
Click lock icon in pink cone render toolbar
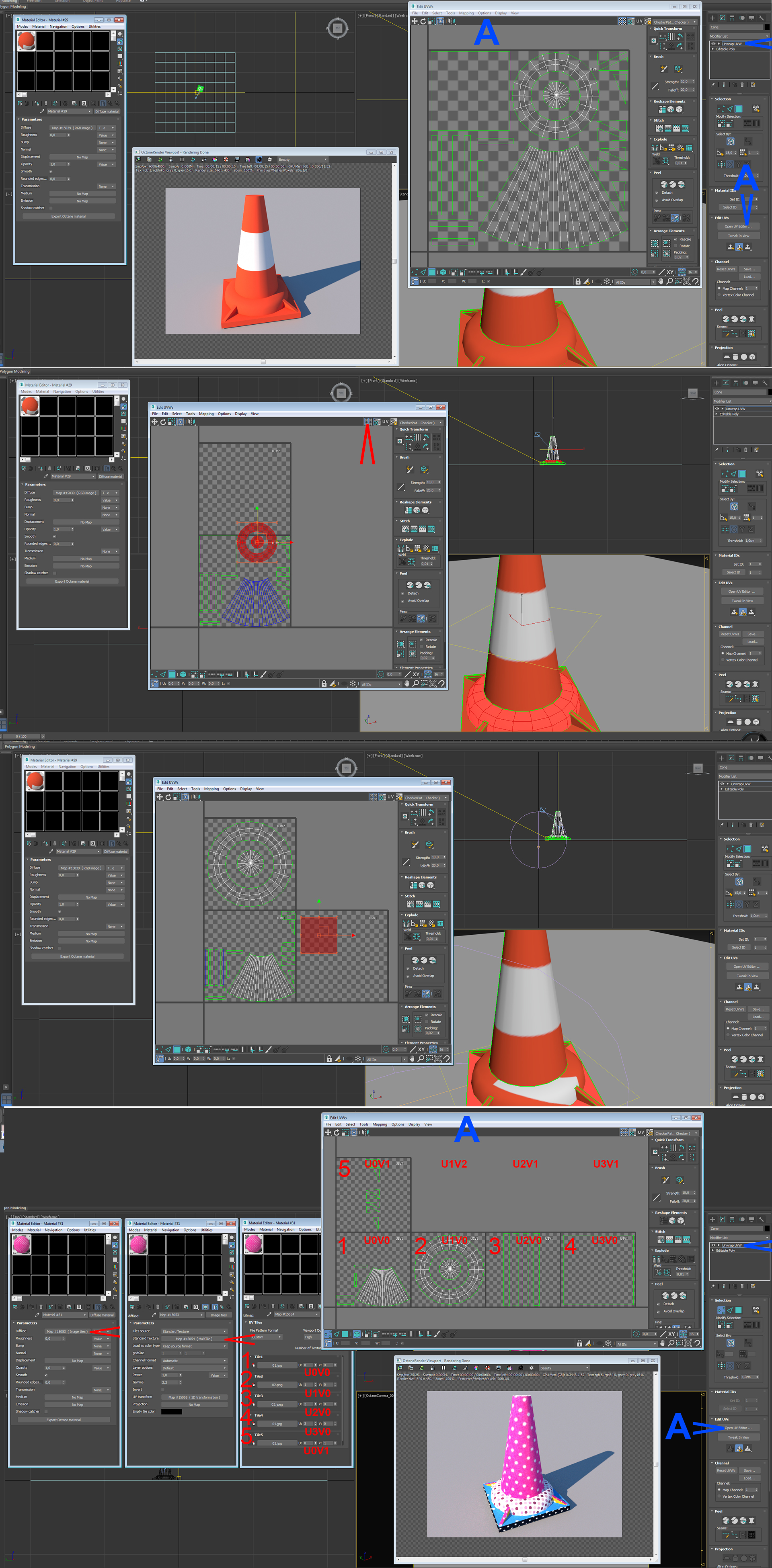(432, 1368)
